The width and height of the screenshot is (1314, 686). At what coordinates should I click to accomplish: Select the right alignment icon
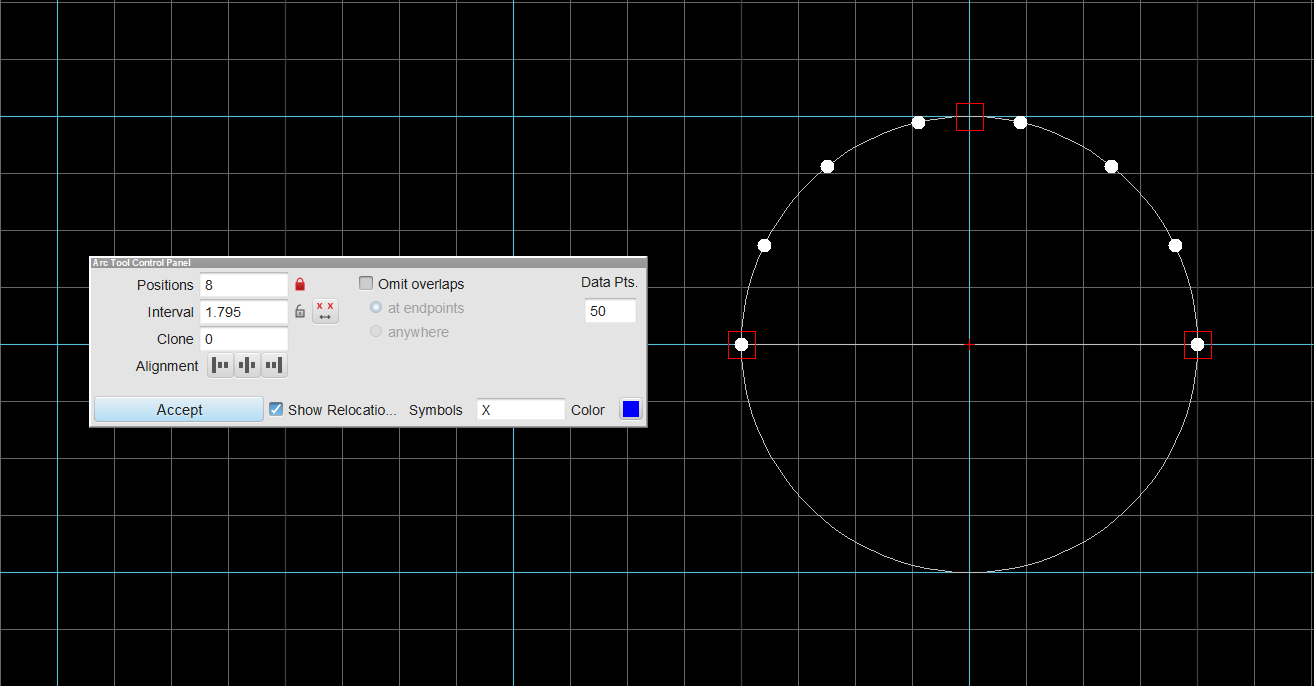pos(273,365)
